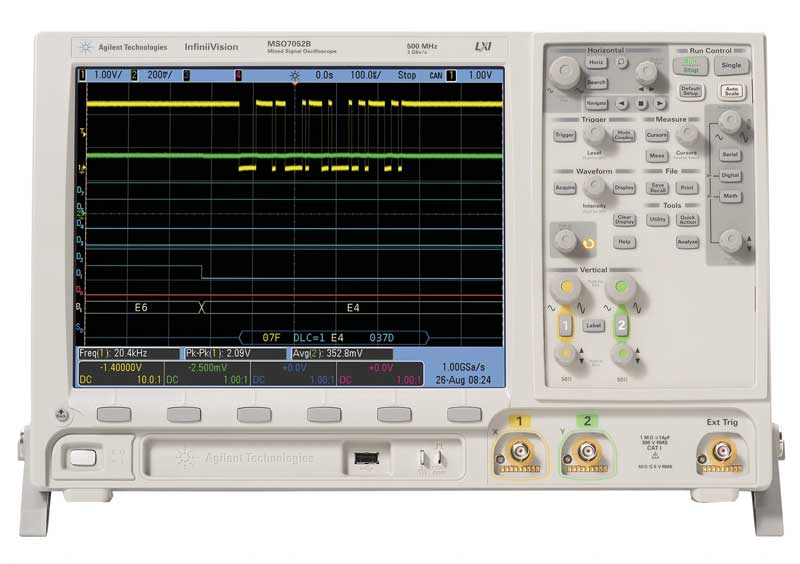Push the Cursors key in Measure section
800x564 pixels.
657,135
